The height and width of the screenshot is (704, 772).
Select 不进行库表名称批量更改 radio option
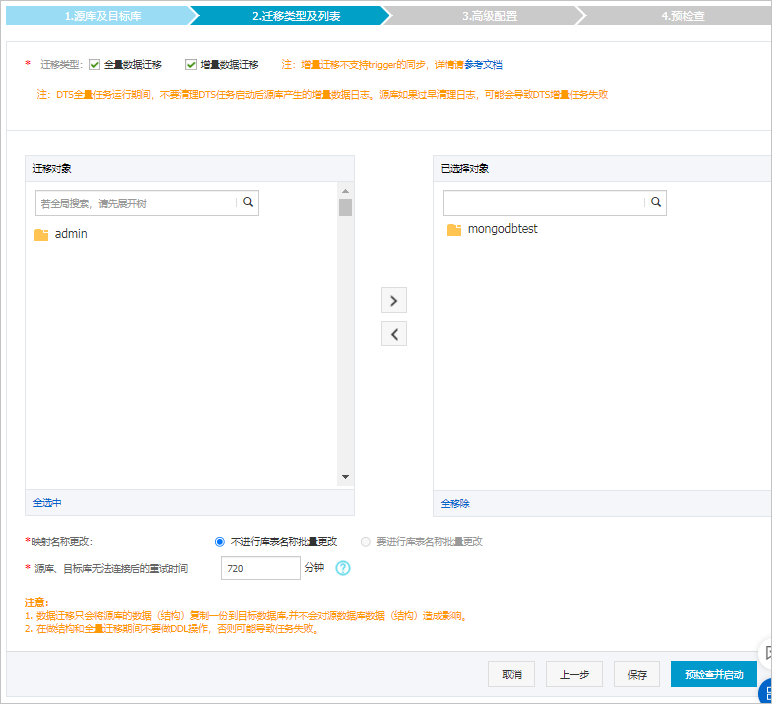220,542
